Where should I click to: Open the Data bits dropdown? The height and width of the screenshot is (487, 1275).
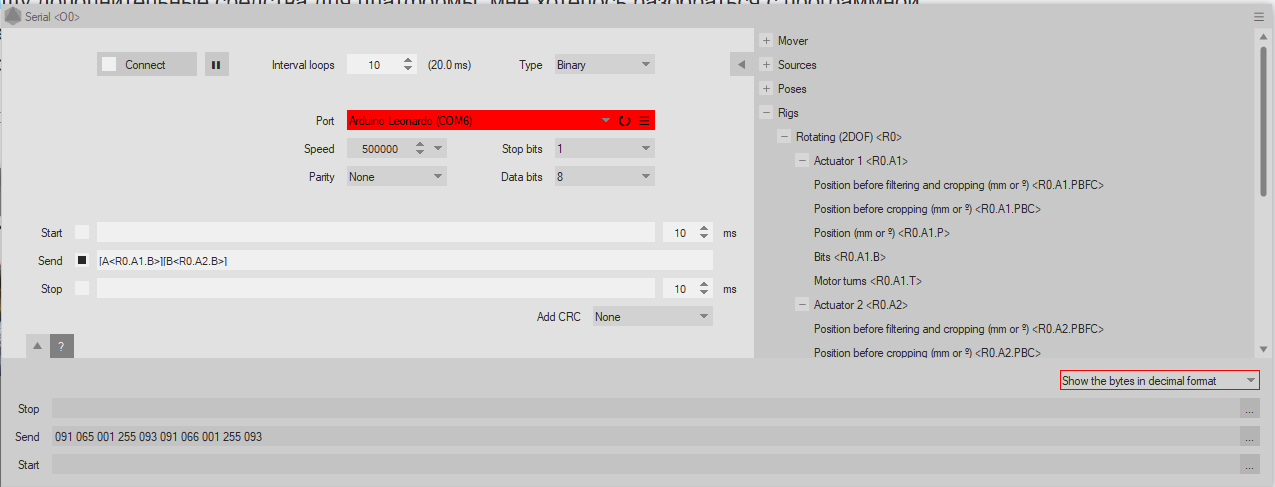pyautogui.click(x=604, y=177)
